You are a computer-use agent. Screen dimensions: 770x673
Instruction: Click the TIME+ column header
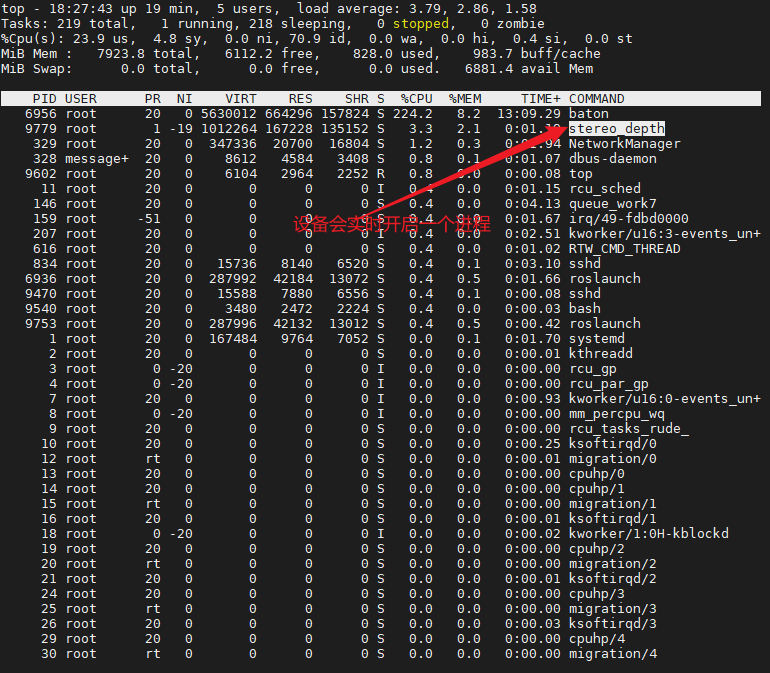(x=541, y=99)
